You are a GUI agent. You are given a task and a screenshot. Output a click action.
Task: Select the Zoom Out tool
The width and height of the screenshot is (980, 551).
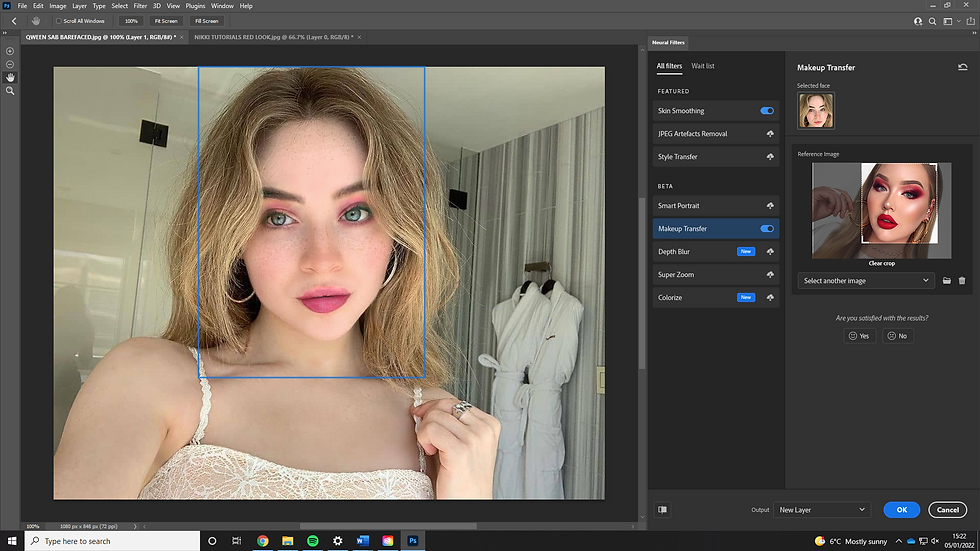pos(10,64)
